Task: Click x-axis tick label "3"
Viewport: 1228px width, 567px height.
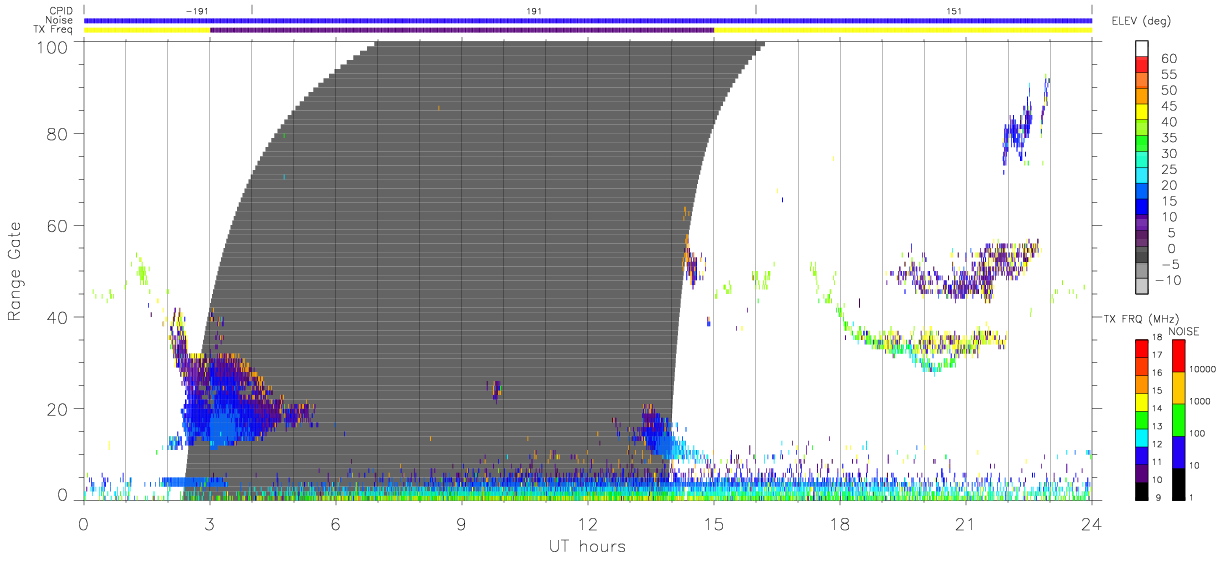Action: tap(209, 525)
